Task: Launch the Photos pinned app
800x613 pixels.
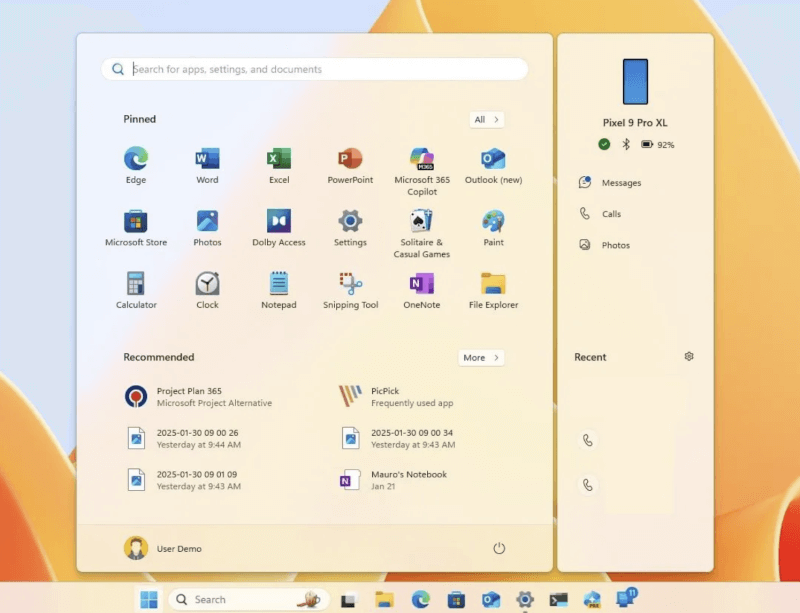Action: click(x=207, y=228)
